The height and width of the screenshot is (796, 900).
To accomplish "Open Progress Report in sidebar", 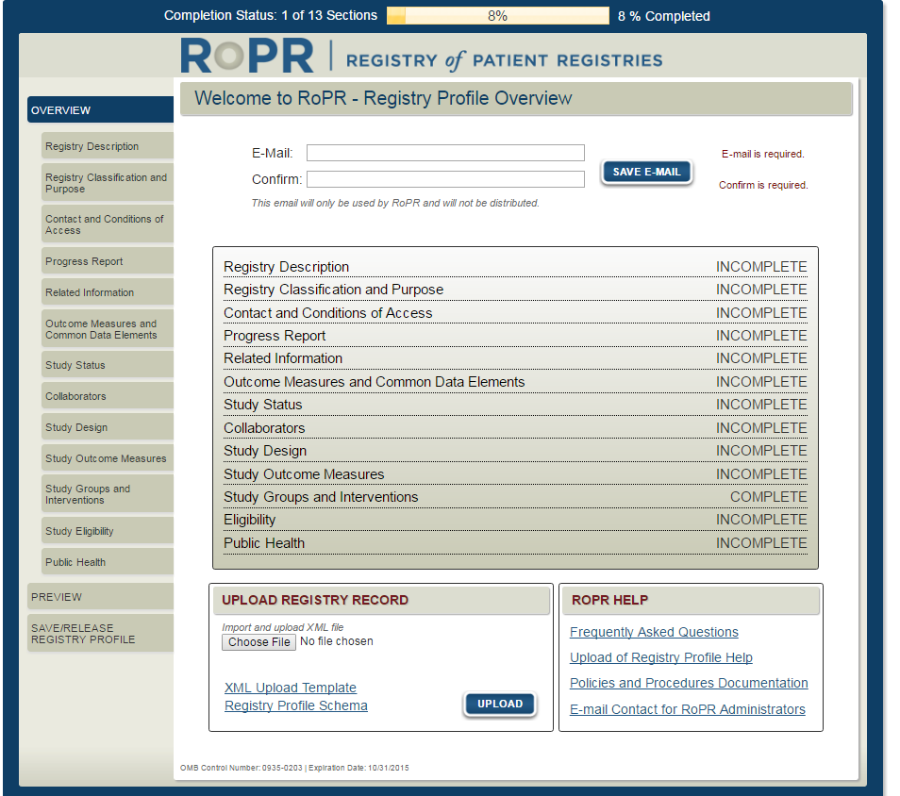I will pos(107,261).
